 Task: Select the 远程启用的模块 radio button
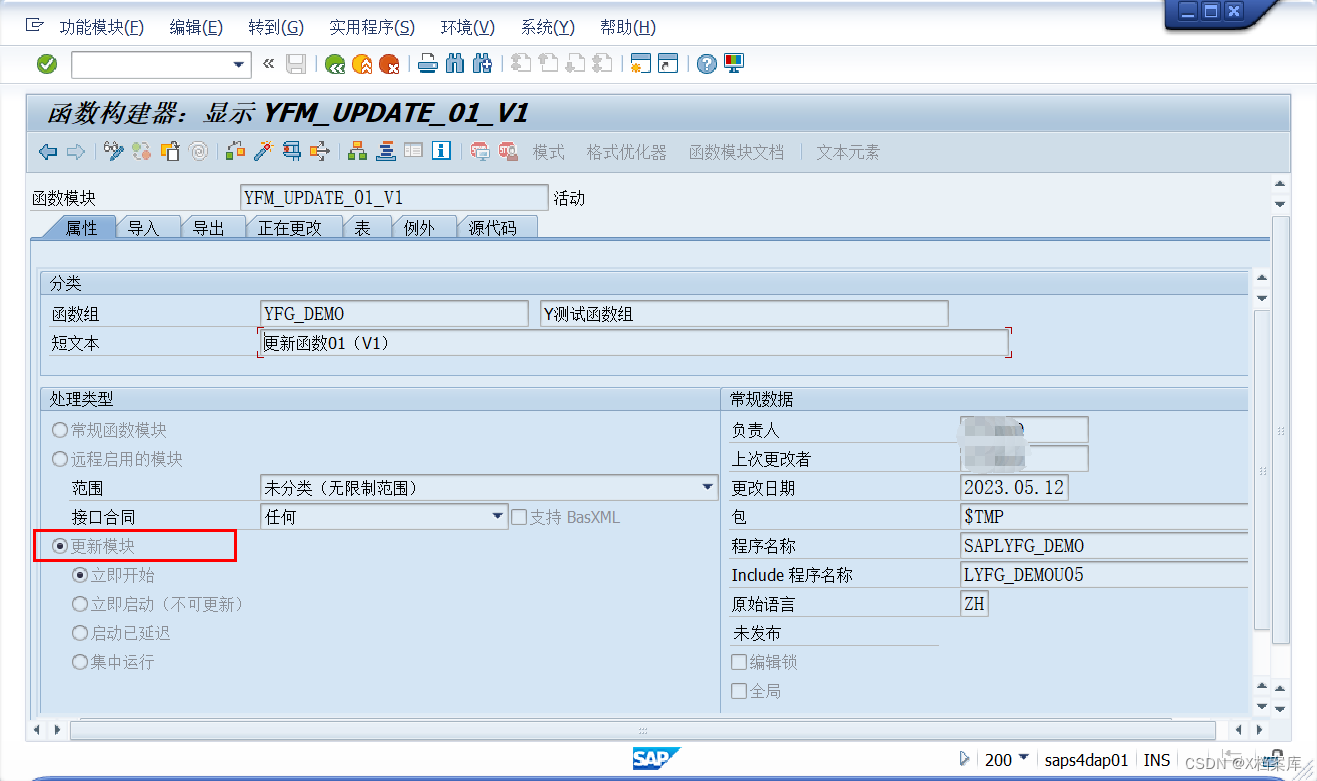[60, 459]
